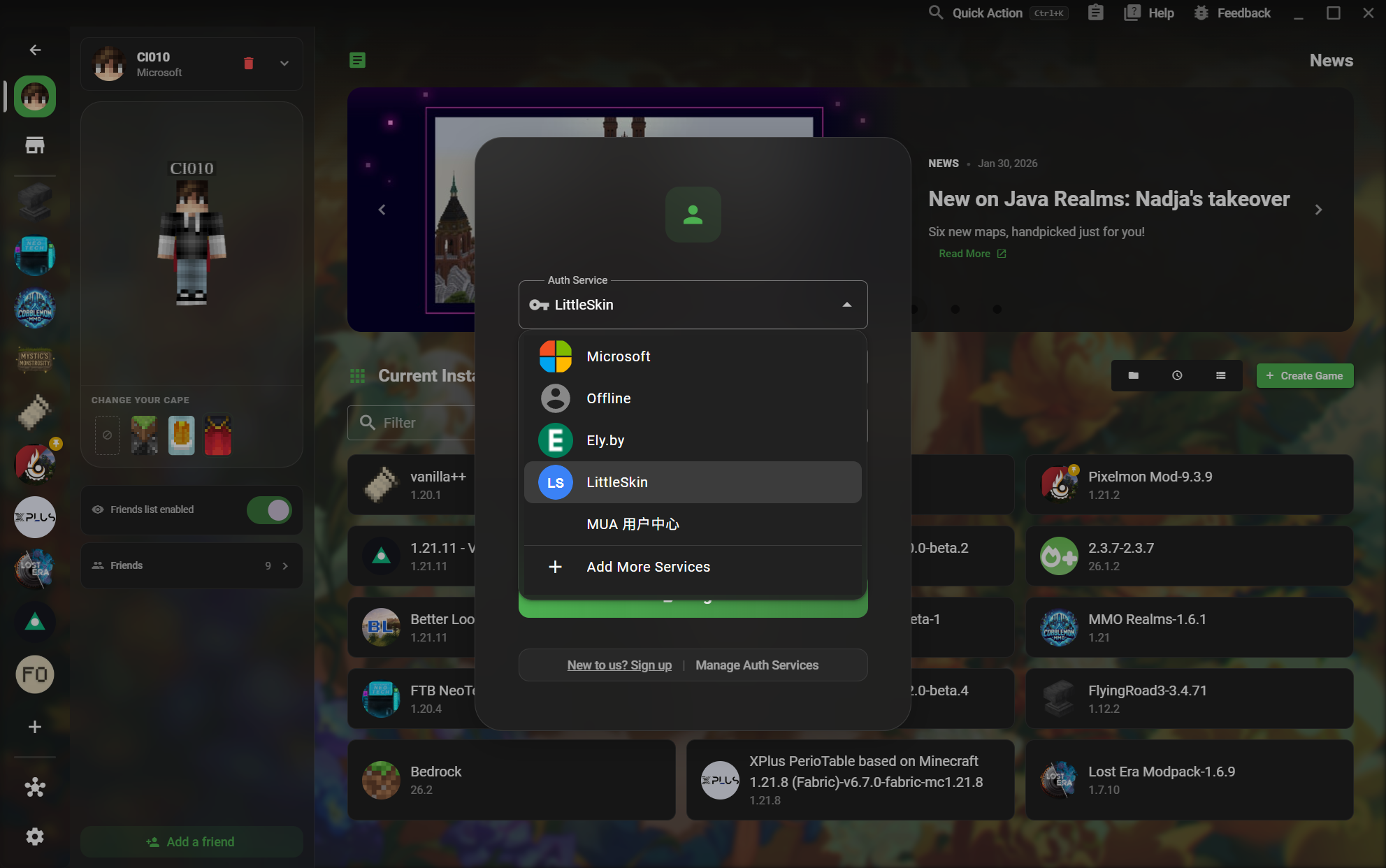Image resolution: width=1386 pixels, height=868 pixels.
Task: Open the Feedback button in title bar
Action: [x=1232, y=13]
